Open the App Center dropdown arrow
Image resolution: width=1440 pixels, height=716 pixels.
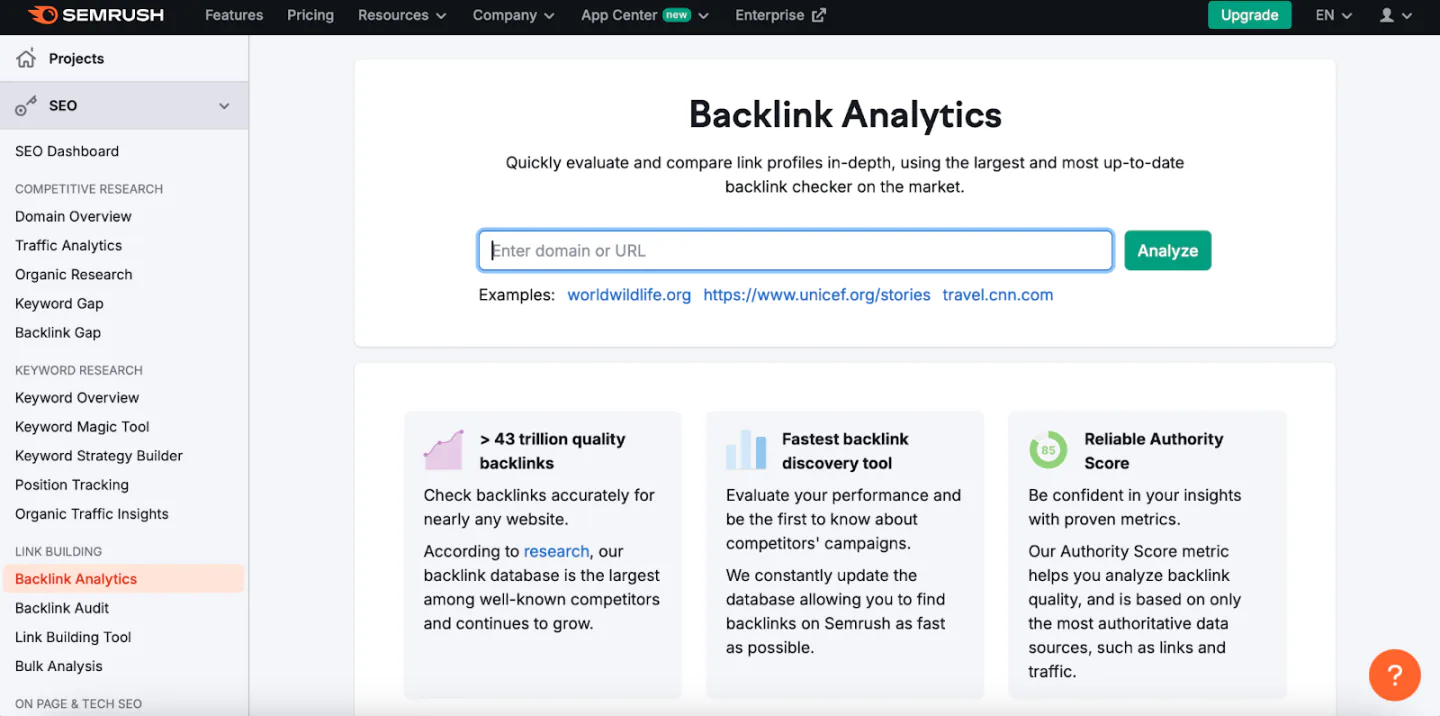[x=704, y=16]
